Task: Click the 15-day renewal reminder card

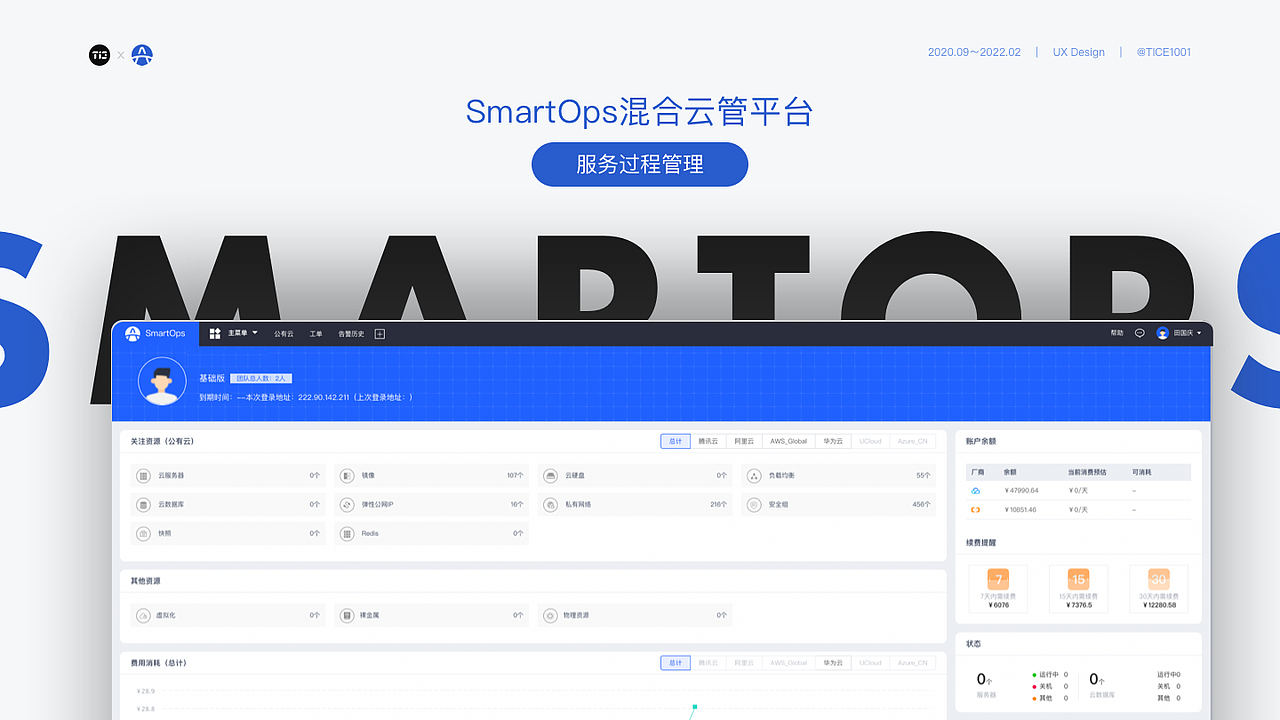Action: [x=1079, y=589]
